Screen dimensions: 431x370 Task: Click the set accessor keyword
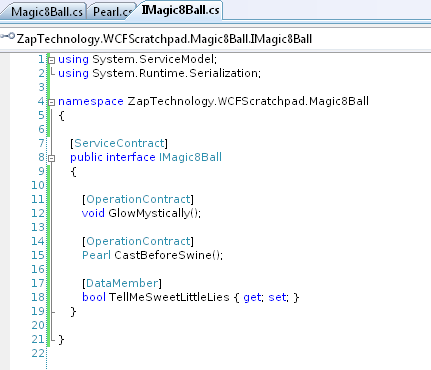277,297
